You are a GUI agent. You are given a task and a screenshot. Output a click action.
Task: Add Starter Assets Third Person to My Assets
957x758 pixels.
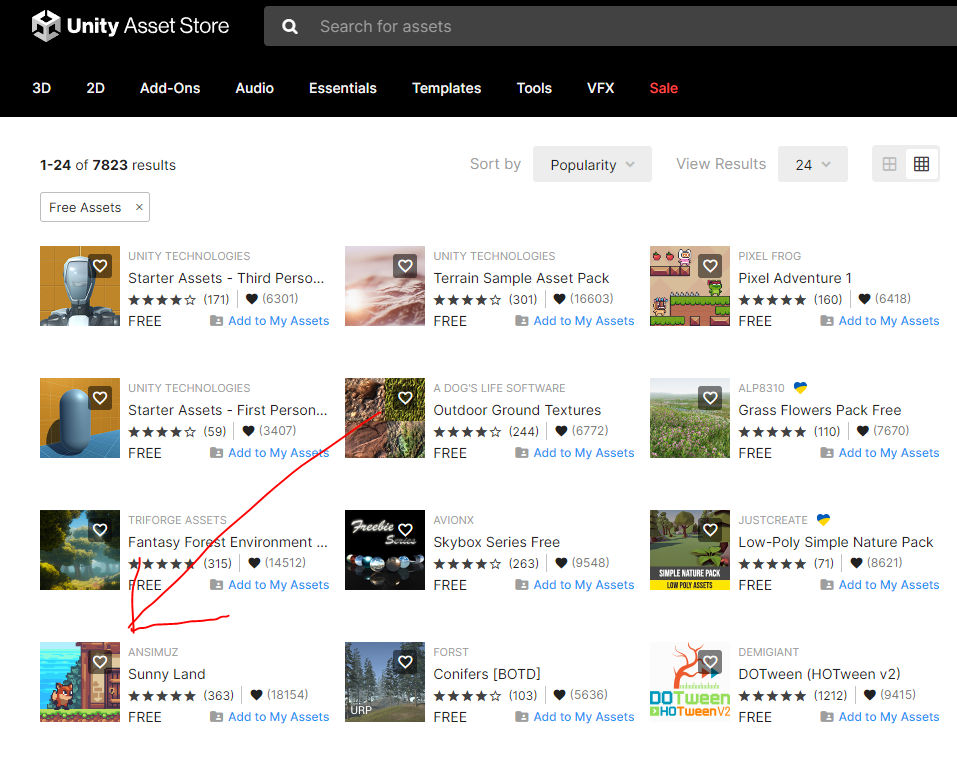(278, 320)
